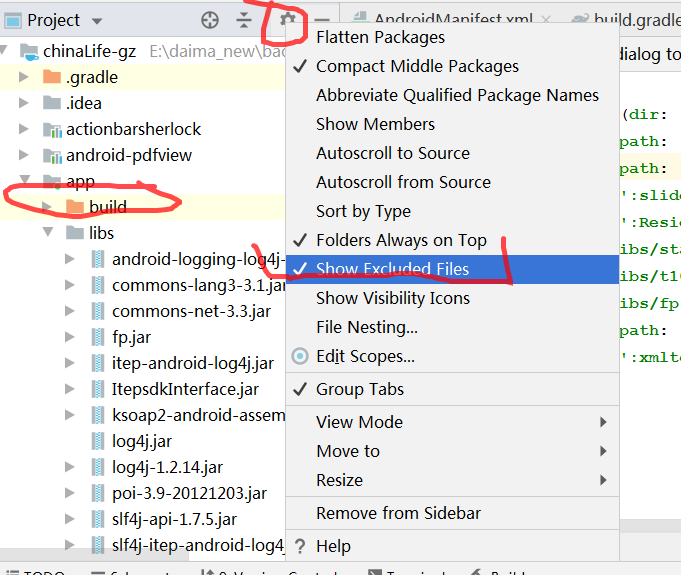This screenshot has height=575, width=681.
Task: Click the chinaLife-gz project icon
Action: click(x=29, y=52)
